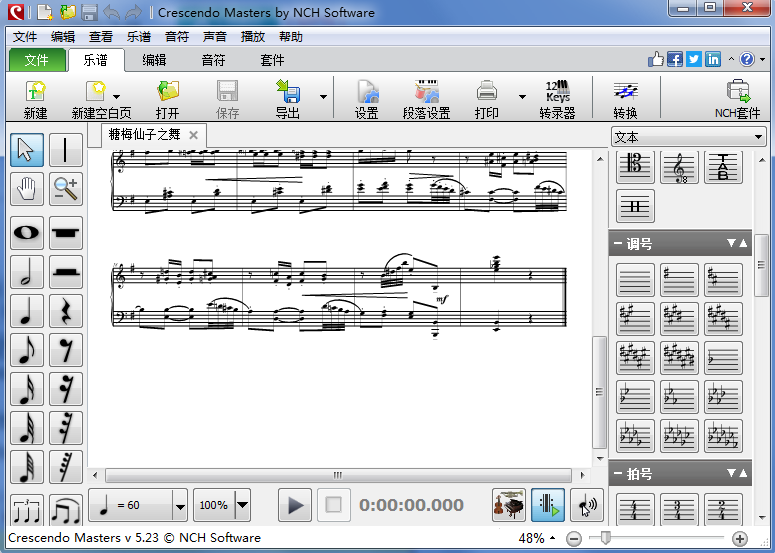Image resolution: width=775 pixels, height=553 pixels.
Task: Choose the no-accidentals key signature
Action: 635,280
